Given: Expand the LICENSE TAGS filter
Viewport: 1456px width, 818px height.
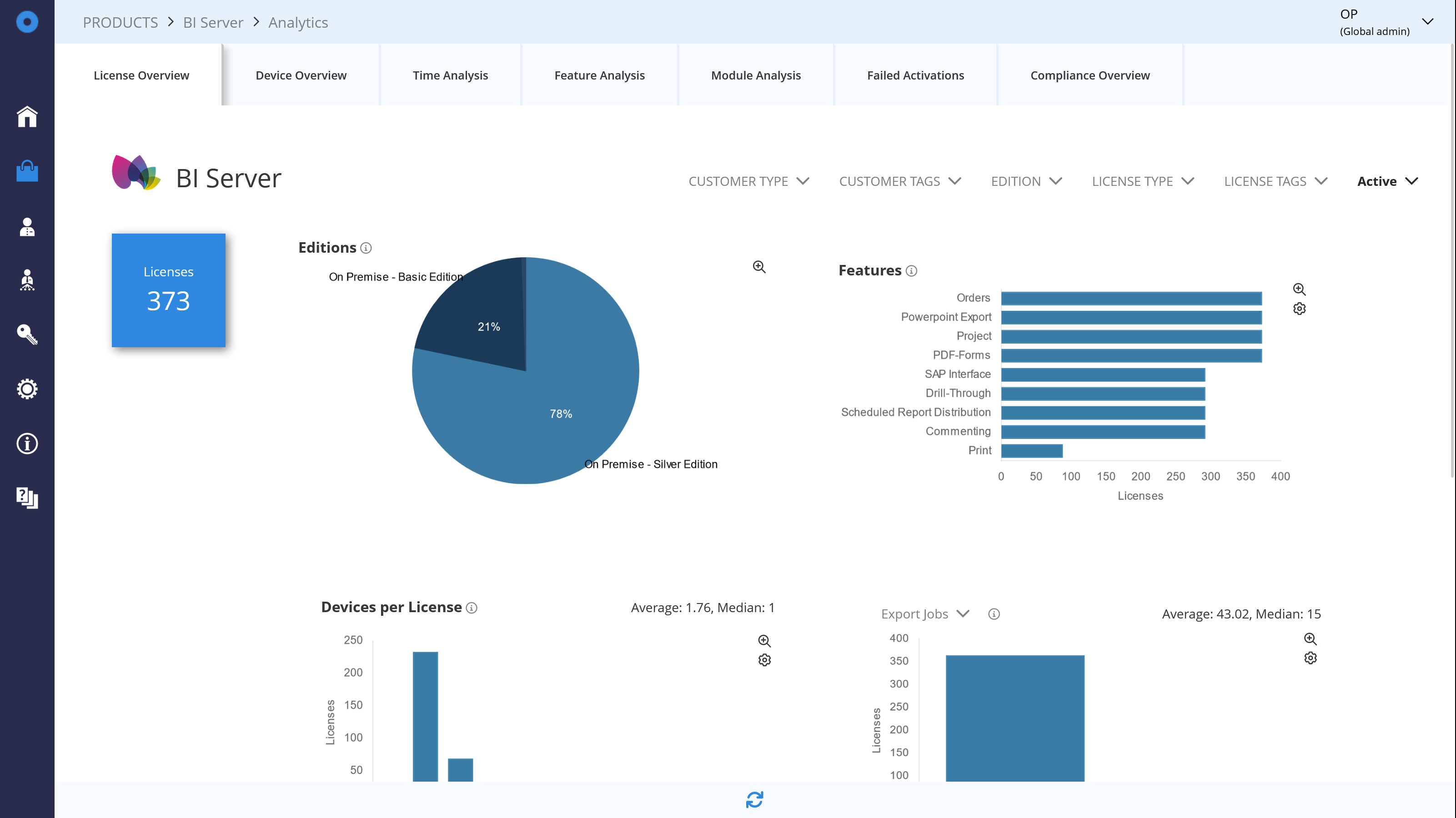Looking at the screenshot, I should [1275, 181].
